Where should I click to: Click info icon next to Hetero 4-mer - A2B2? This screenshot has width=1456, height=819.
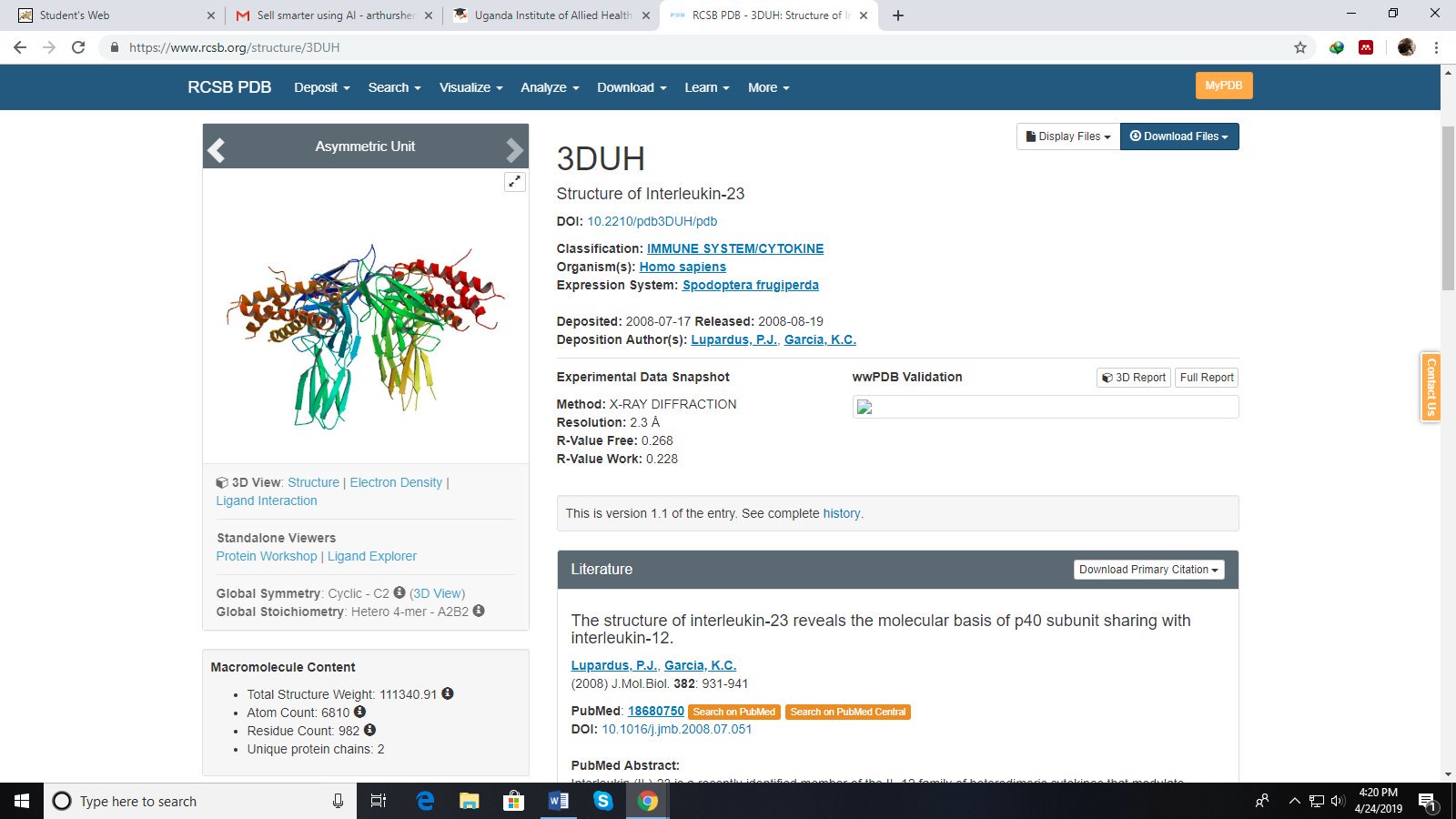pyautogui.click(x=479, y=611)
